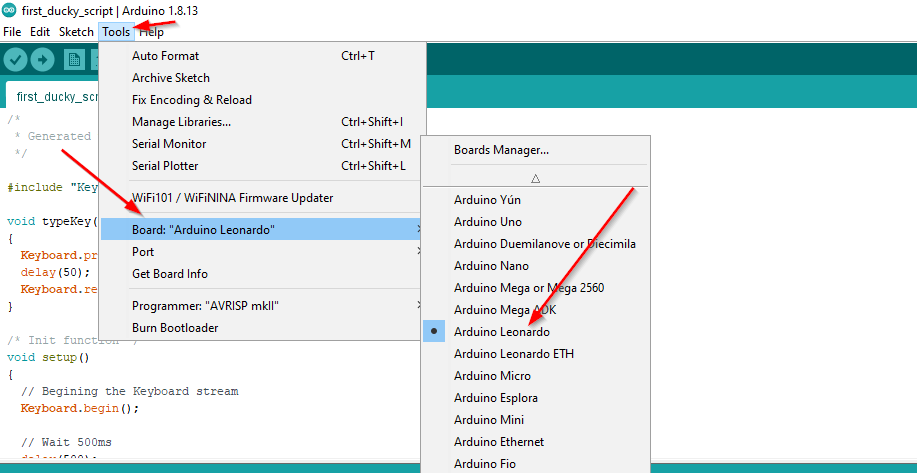The height and width of the screenshot is (473, 917).
Task: Click the Verify checkmark toolbar button
Action: pyautogui.click(x=15, y=60)
